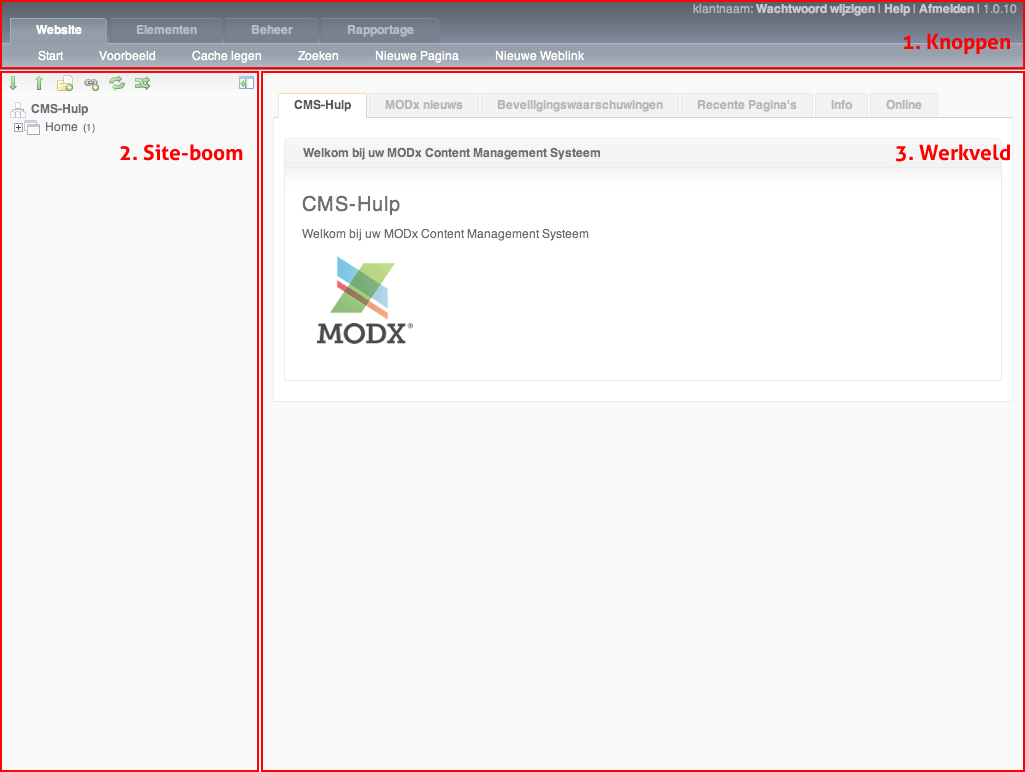1025x772 pixels.
Task: Click the MODX logo image
Action: pos(365,300)
